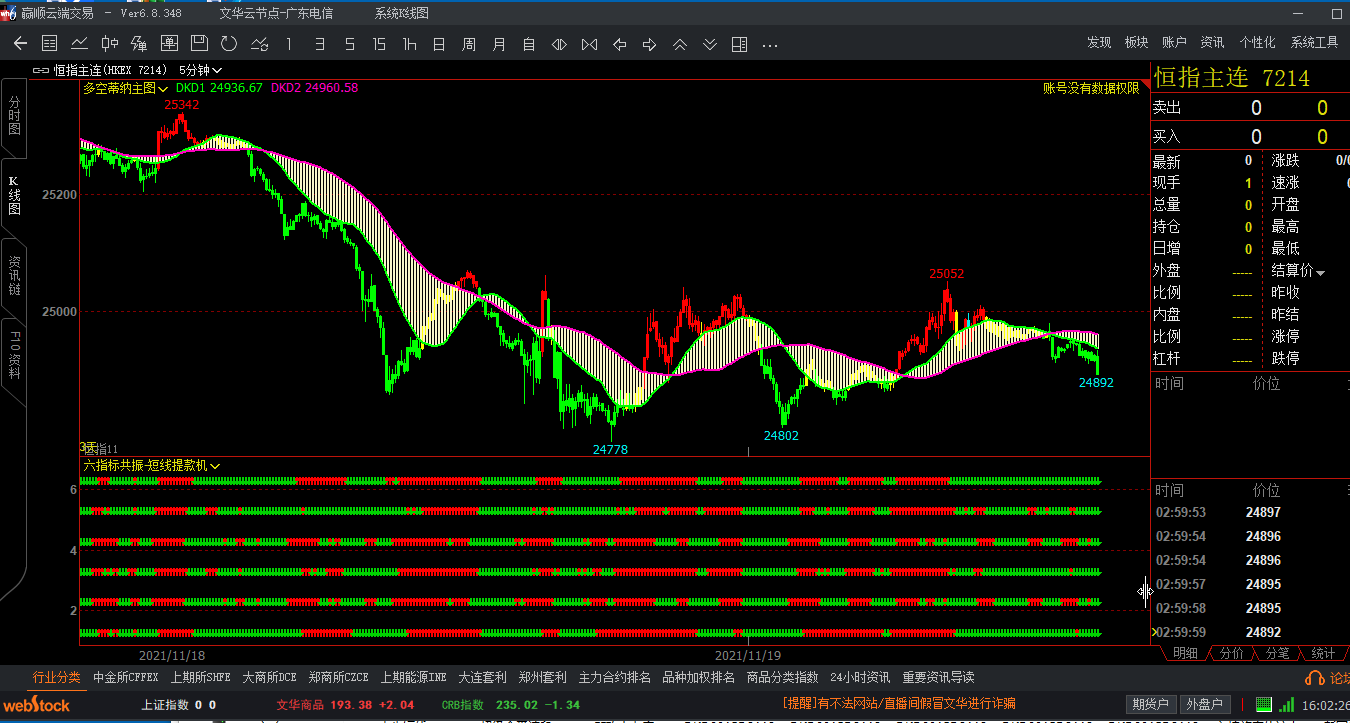Open the 结算价 dropdown arrow
The height and width of the screenshot is (723, 1350).
[x=1320, y=273]
